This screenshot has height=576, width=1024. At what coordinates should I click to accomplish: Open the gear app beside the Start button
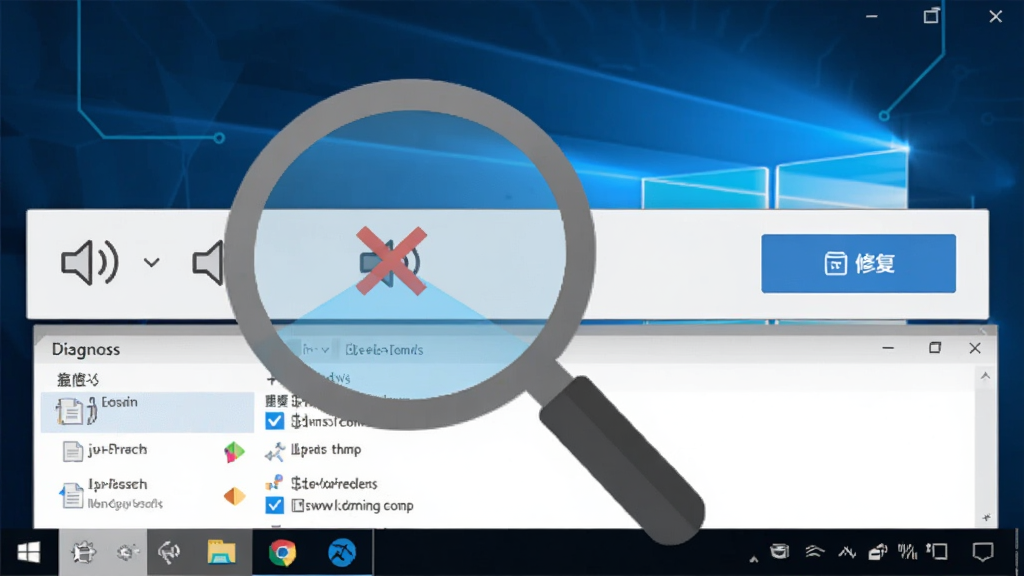click(84, 552)
